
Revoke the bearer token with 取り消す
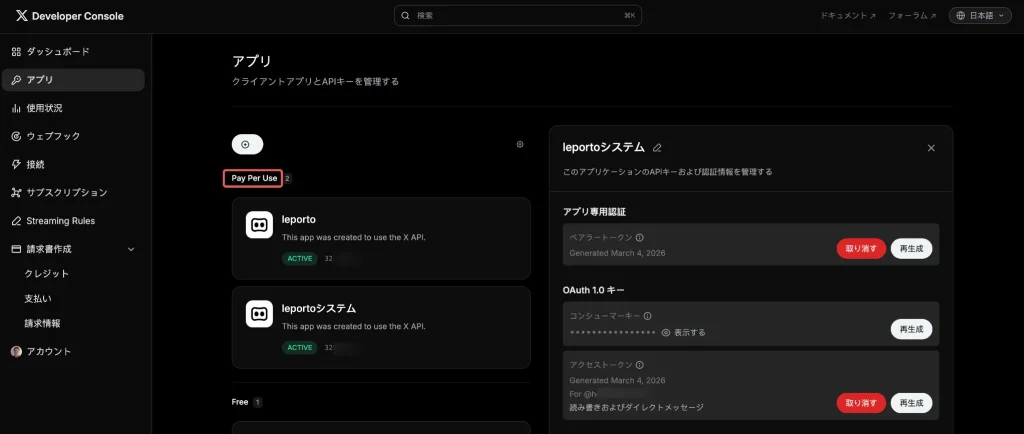(x=860, y=249)
